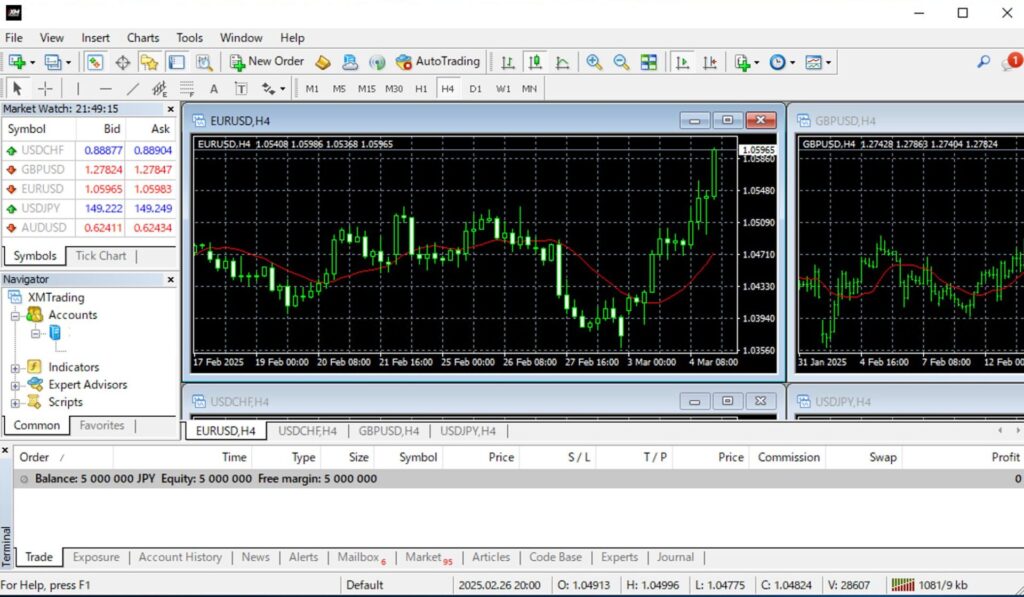
Task: Click the New Order button
Action: point(266,61)
